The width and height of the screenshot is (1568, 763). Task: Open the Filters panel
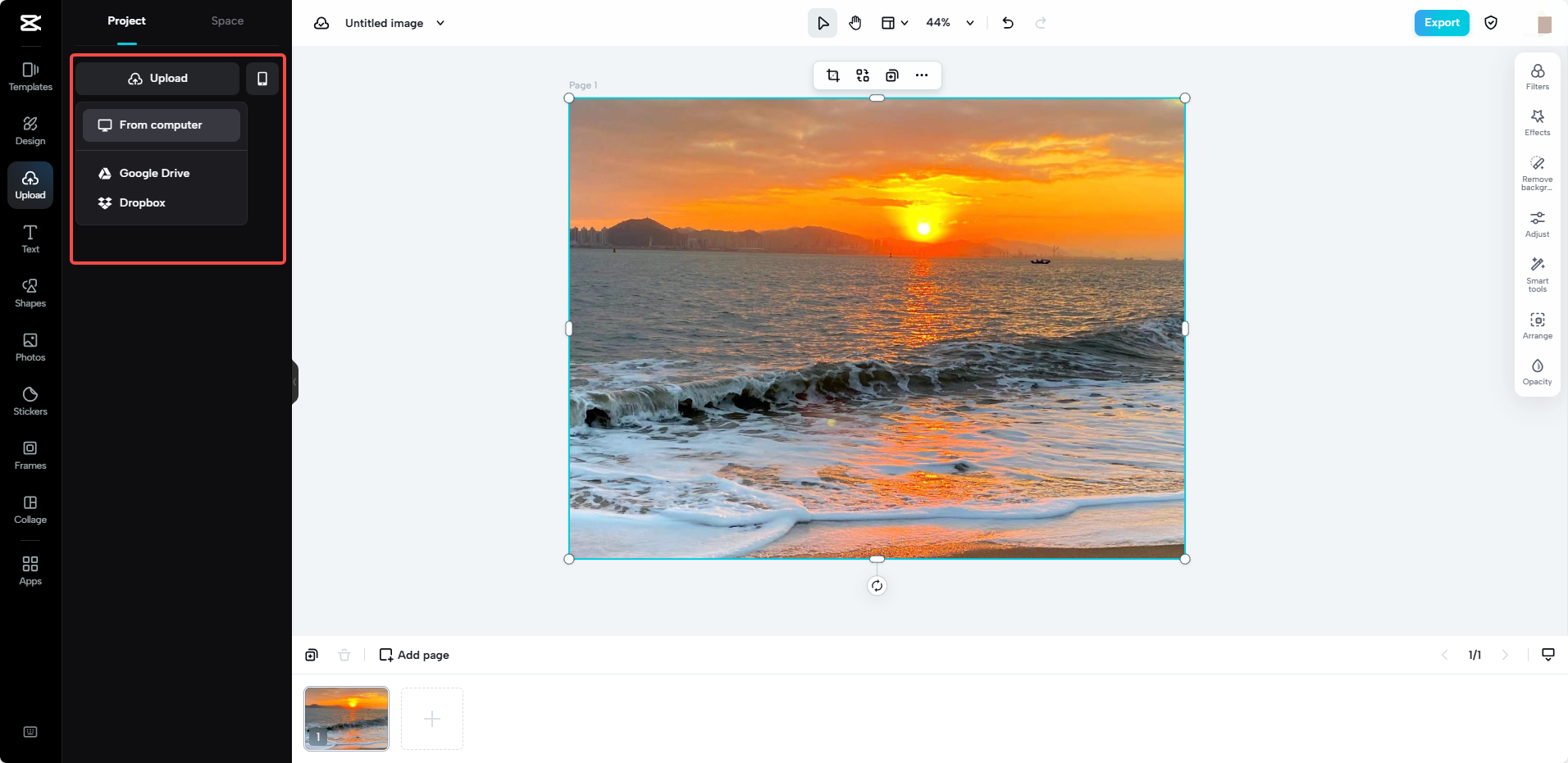click(x=1537, y=75)
